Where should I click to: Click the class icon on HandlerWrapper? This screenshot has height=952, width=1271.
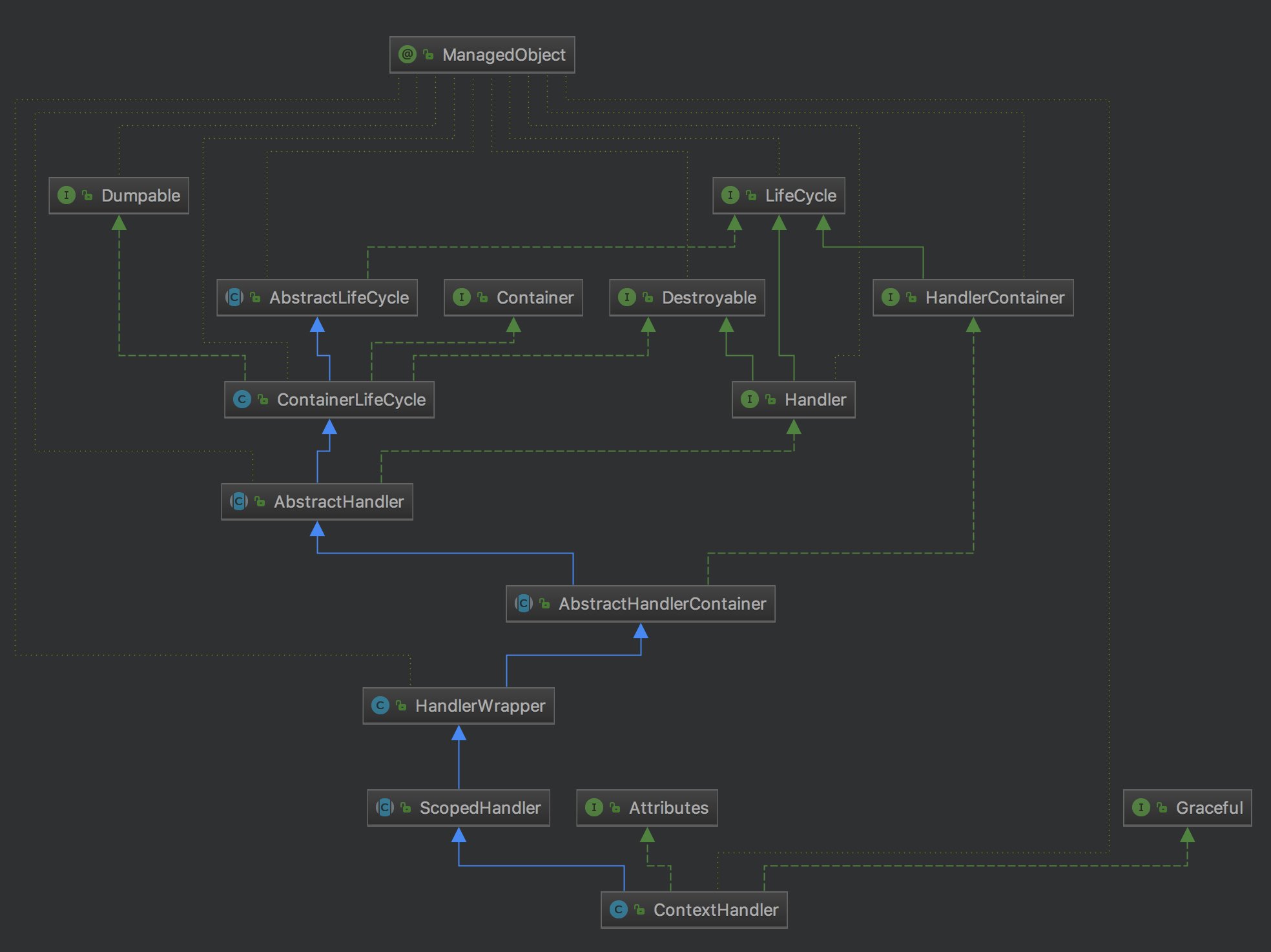point(380,705)
